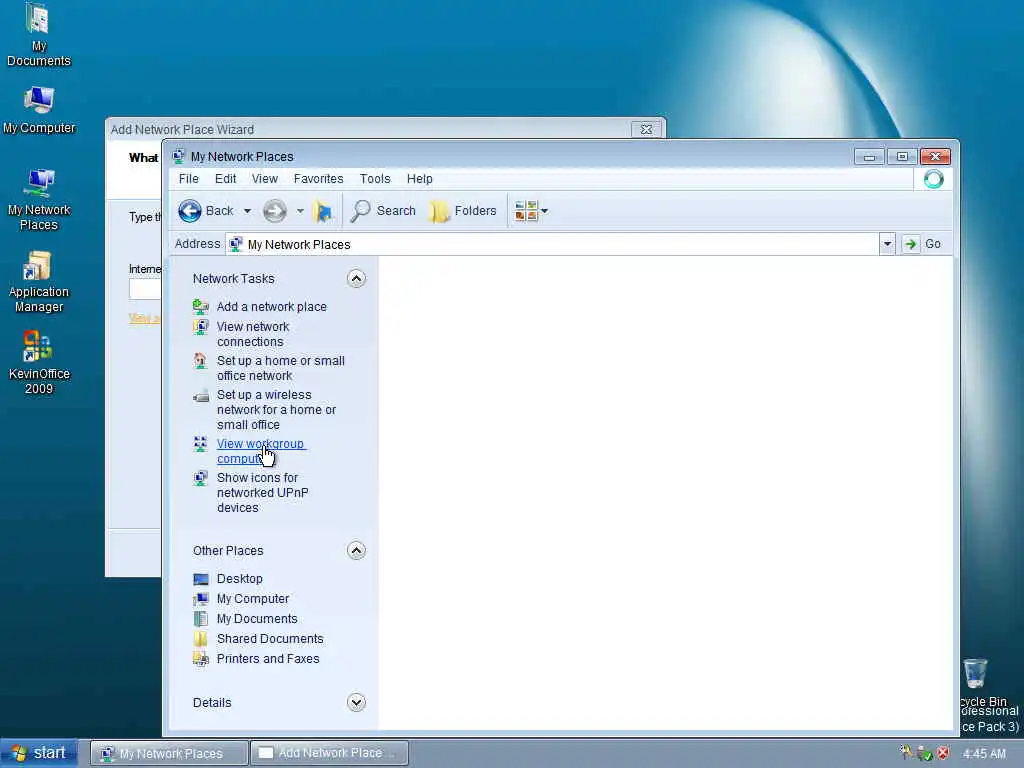Open the Favorites menu
Viewport: 1024px width, 768px height.
[x=318, y=179]
